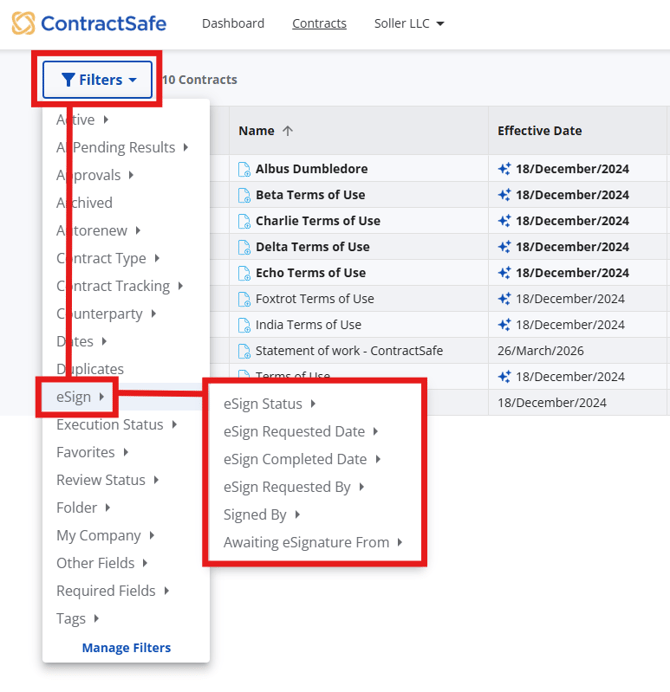Screen dimensions: 670x692
Task: Open the Echo Terms of Use contract
Action: click(x=310, y=273)
